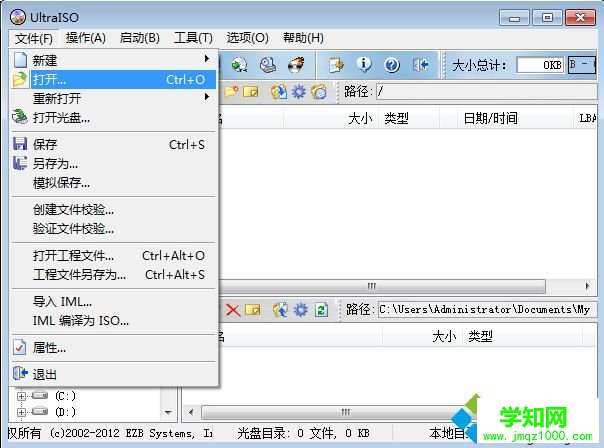Viewport: 604px width, 448px height.
Task: Click the convert image format toolbar icon
Action: tap(240, 65)
